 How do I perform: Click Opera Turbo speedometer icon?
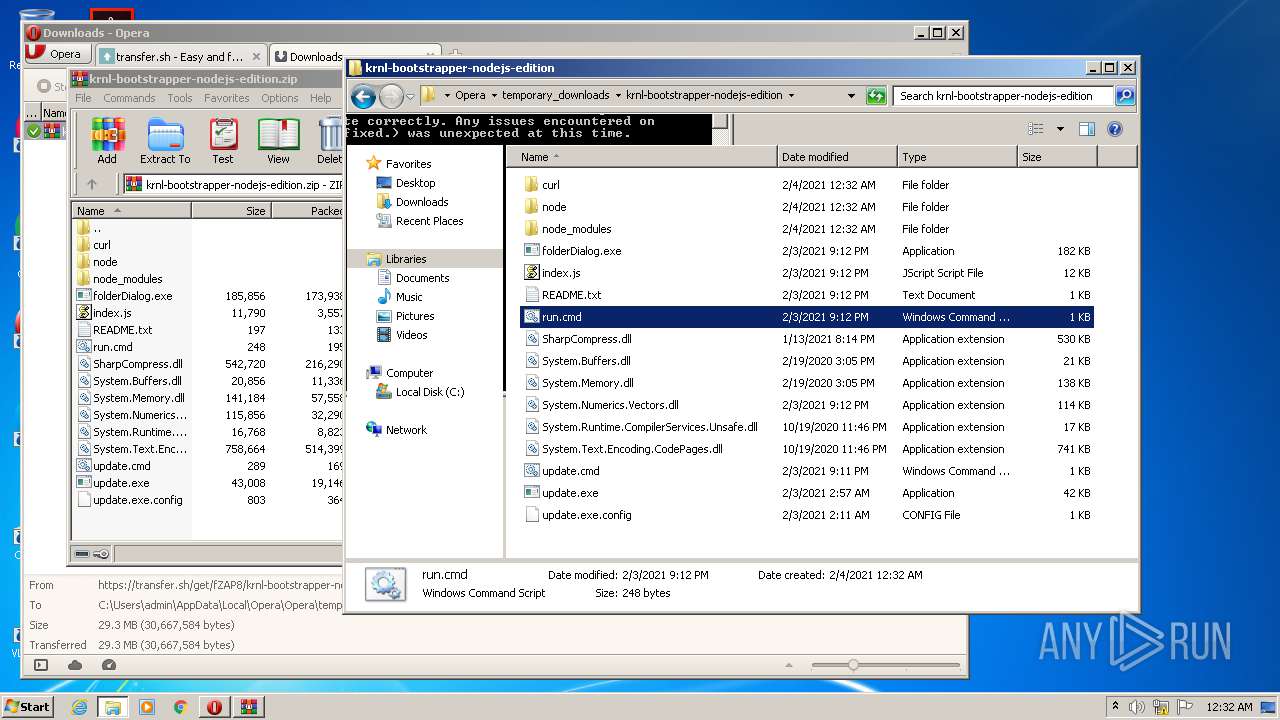tap(108, 665)
